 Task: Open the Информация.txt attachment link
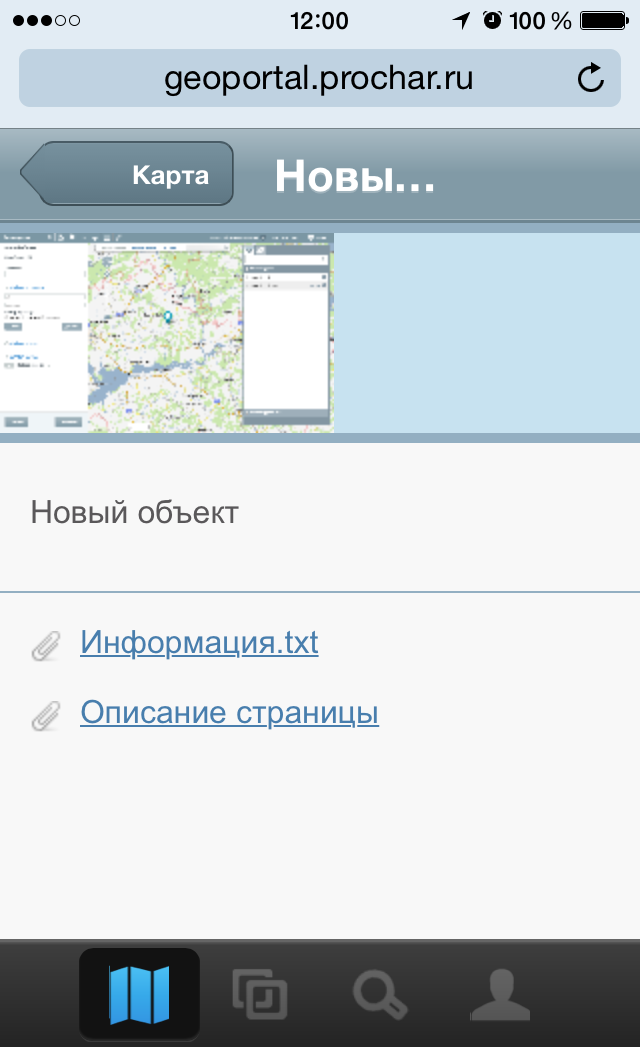[199, 642]
